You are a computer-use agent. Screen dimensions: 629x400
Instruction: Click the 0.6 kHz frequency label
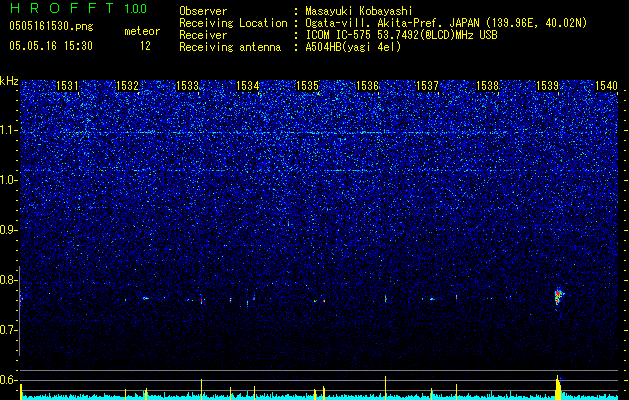(9, 380)
